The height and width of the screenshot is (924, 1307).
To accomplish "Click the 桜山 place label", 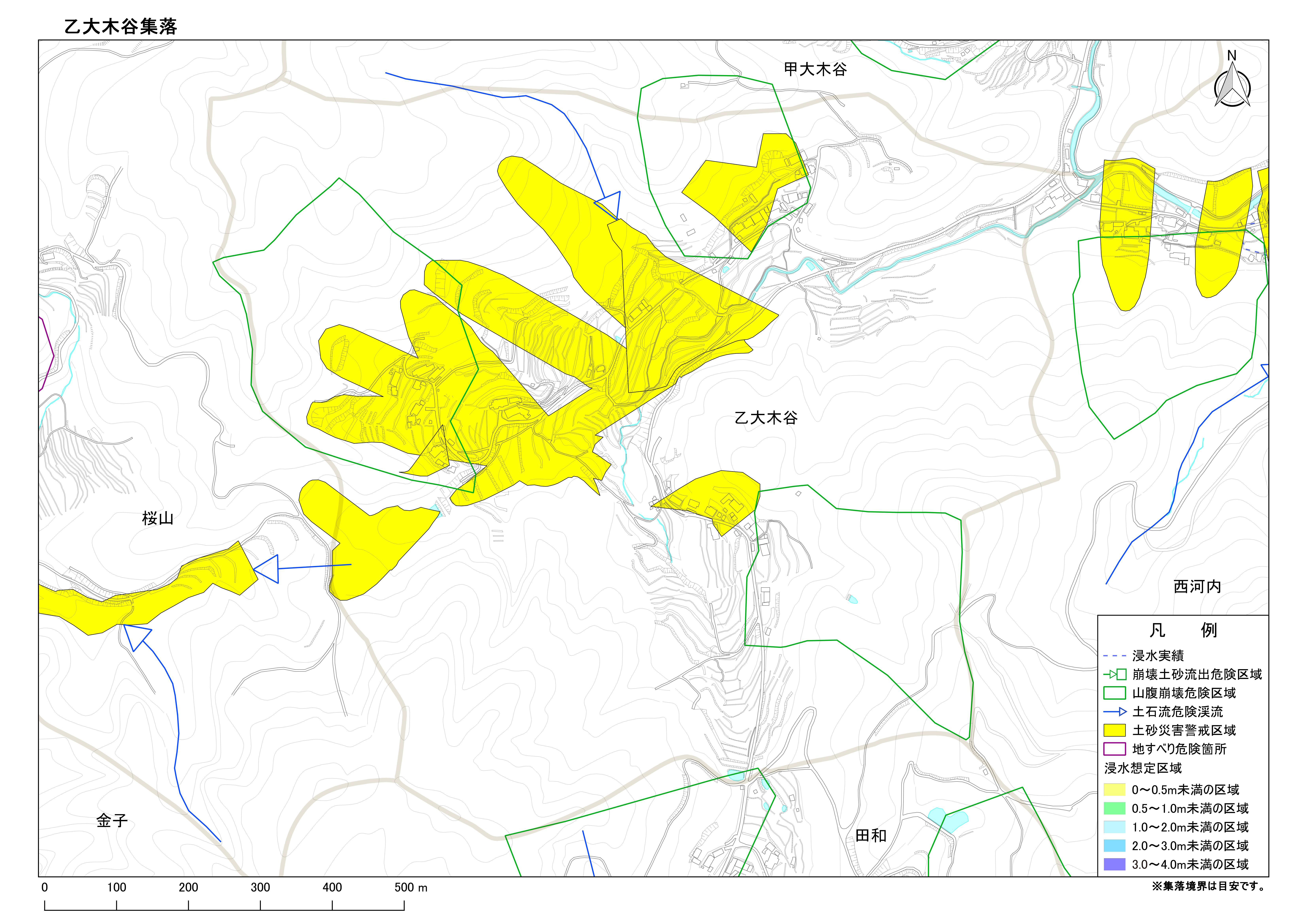I will (158, 518).
